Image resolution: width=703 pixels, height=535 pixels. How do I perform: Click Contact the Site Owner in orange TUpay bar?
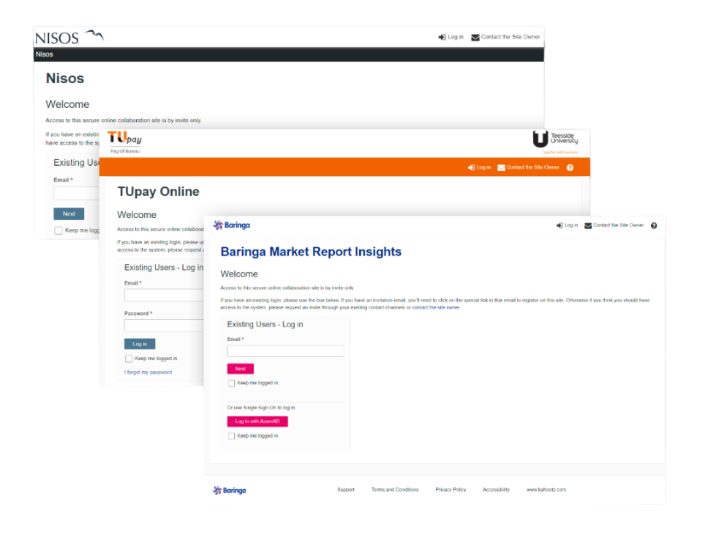pyautogui.click(x=529, y=167)
